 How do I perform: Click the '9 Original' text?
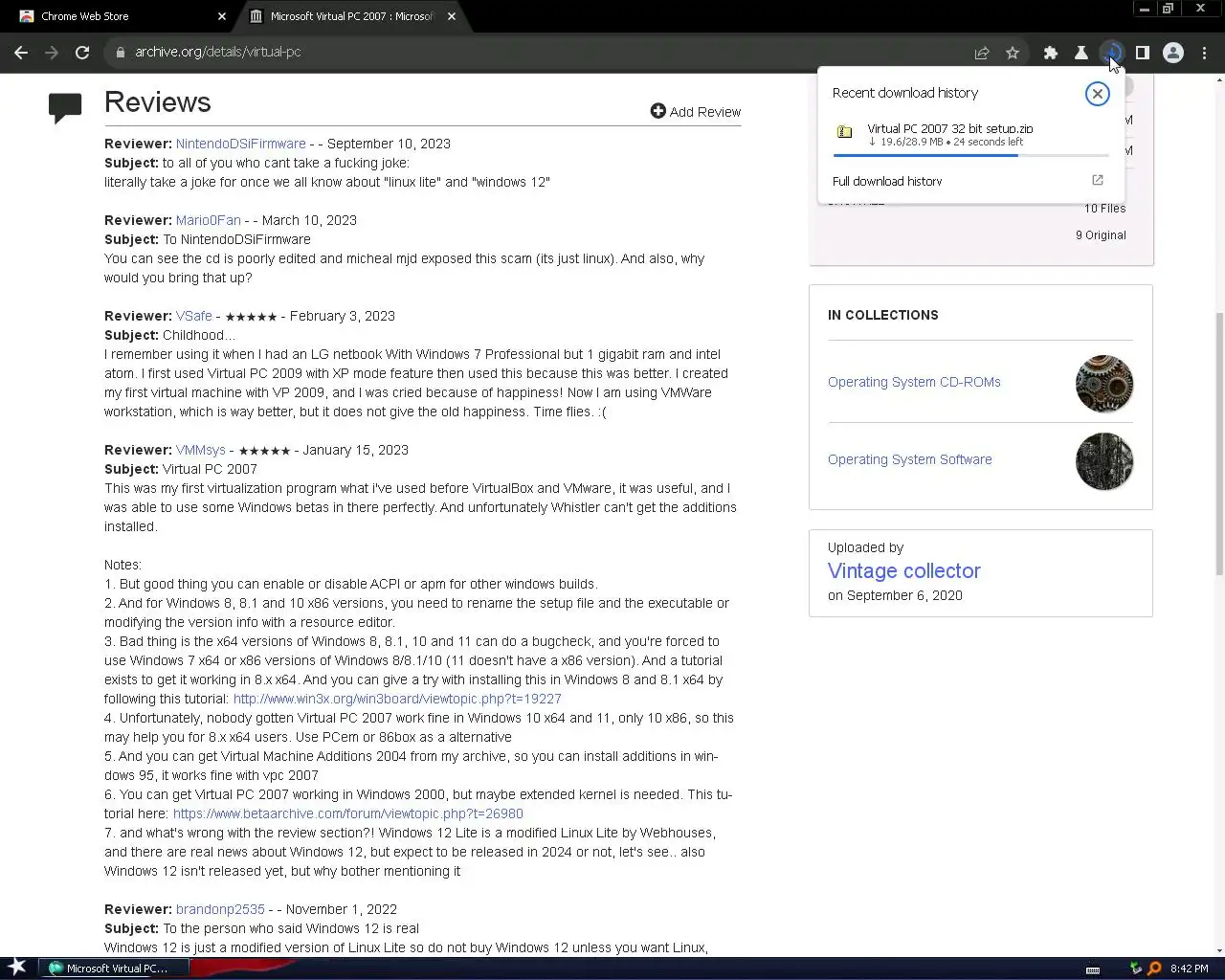(1101, 234)
